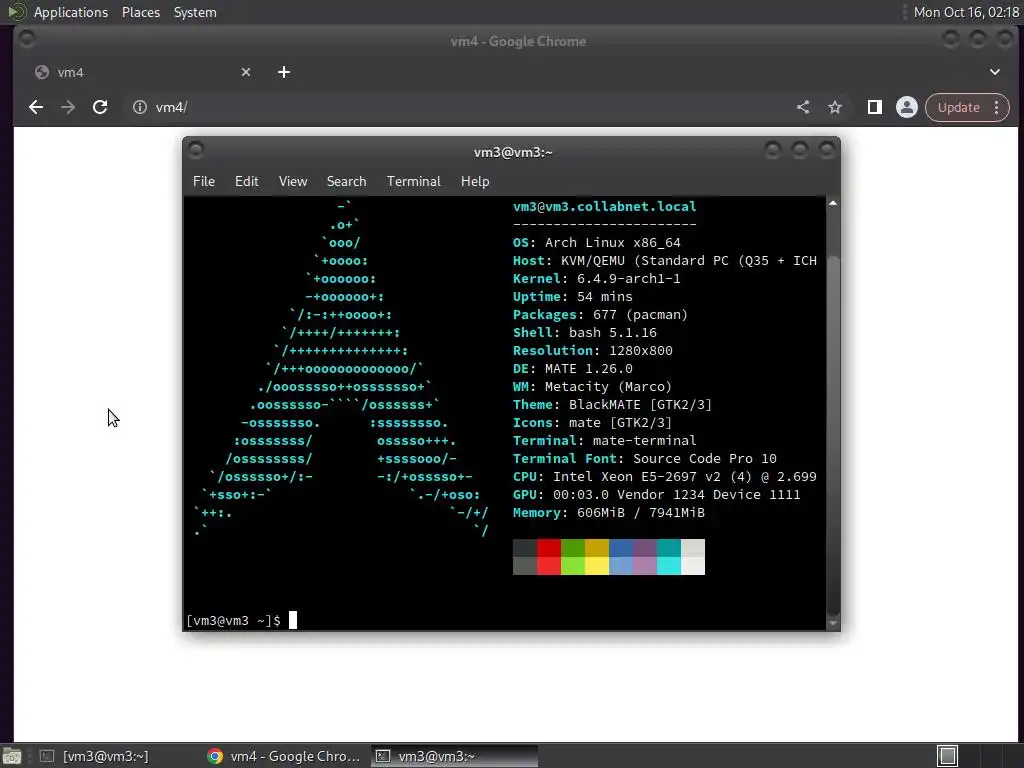
Task: Open the terminal Edit menu
Action: (x=246, y=181)
